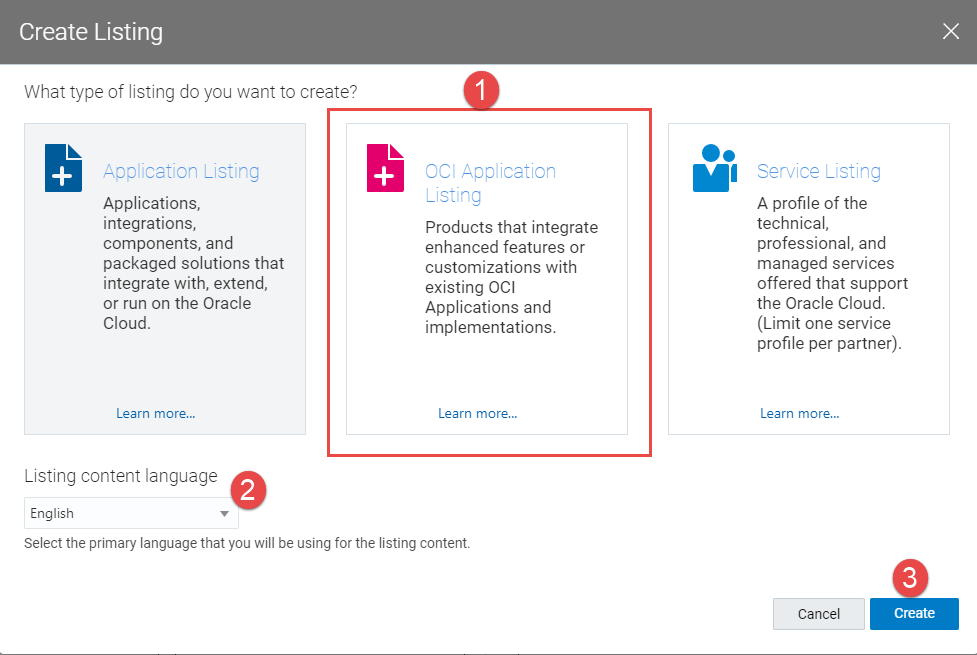Viewport: 977px width, 655px height.
Task: Click the Application Listing title
Action: (181, 171)
